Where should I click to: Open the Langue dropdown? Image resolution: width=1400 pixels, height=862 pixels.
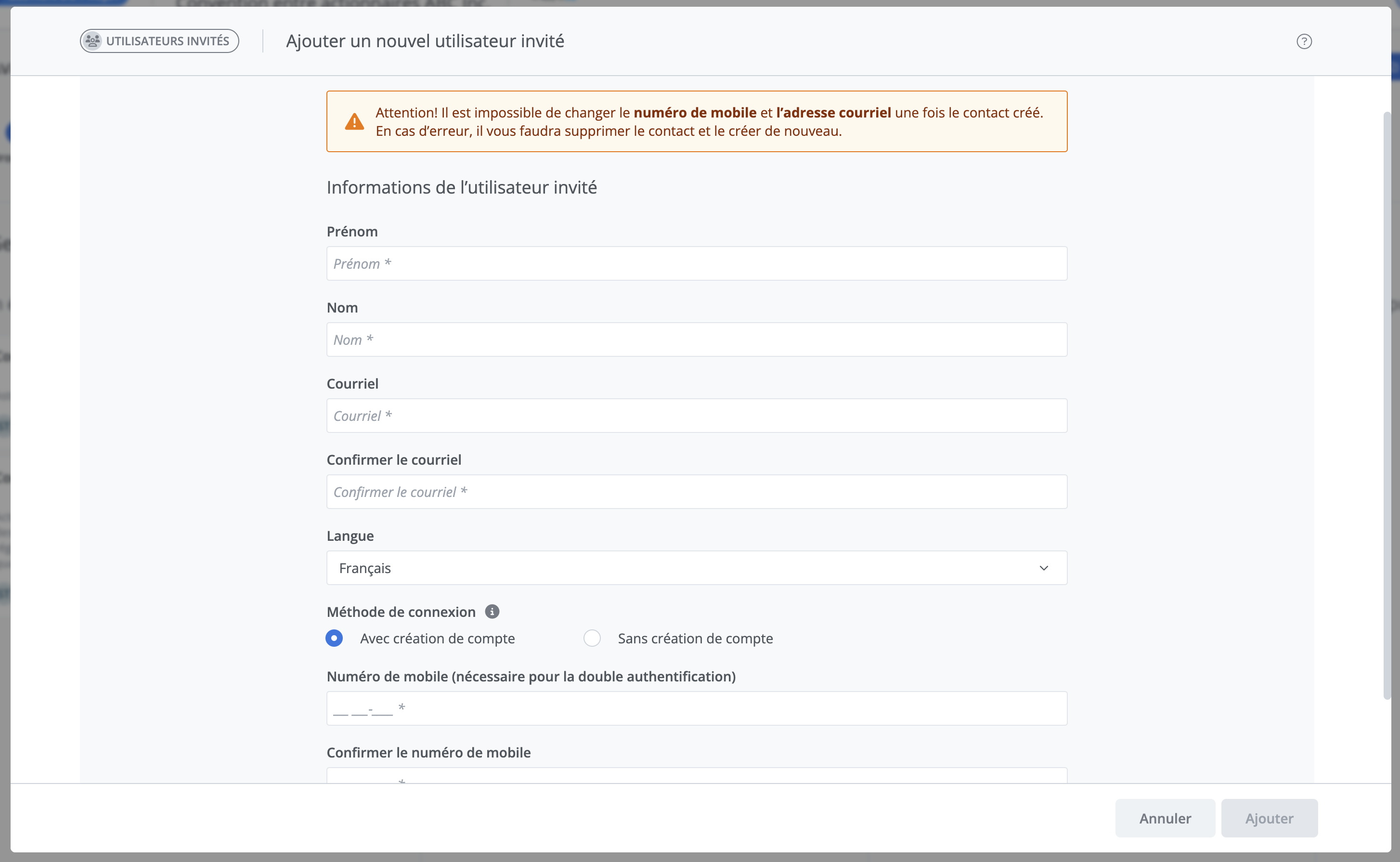click(696, 568)
